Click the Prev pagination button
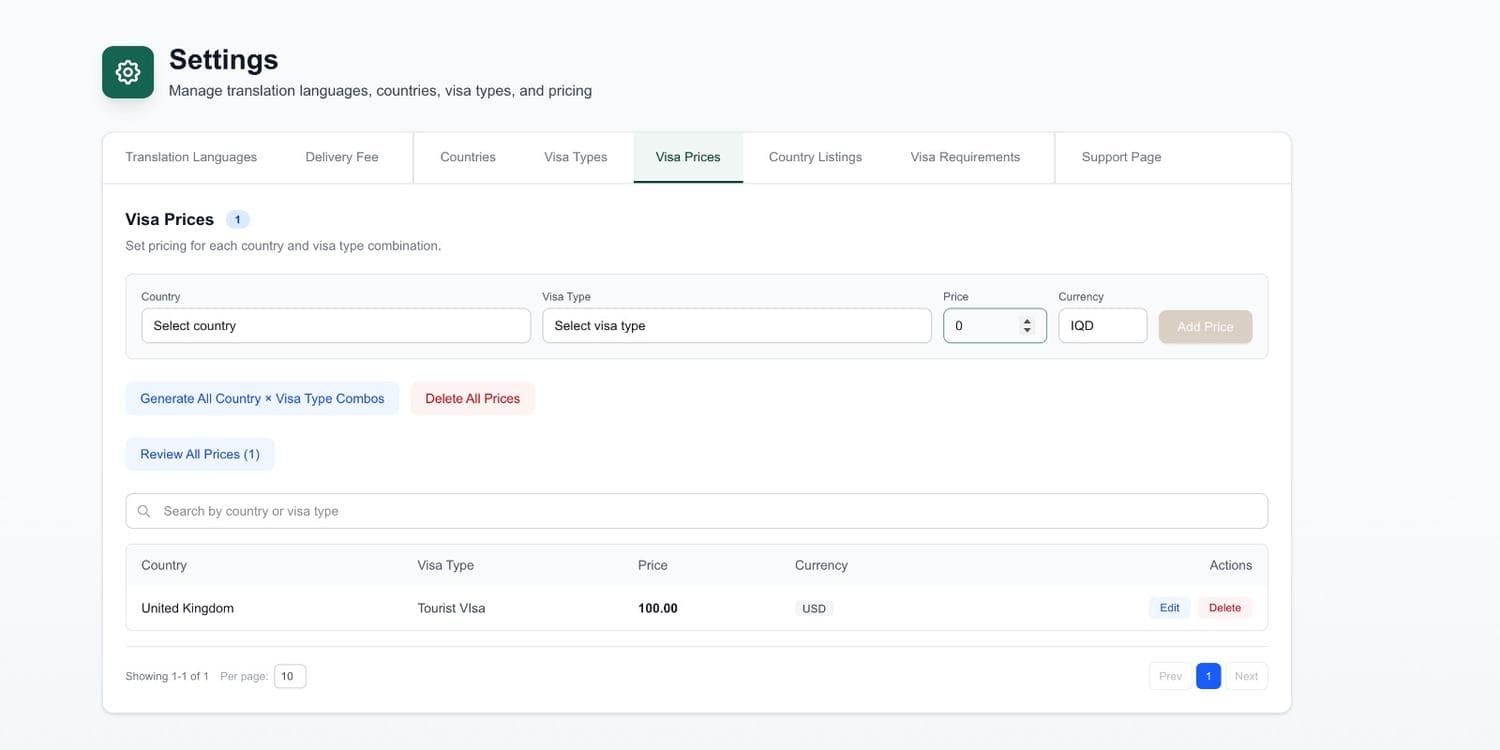1500x750 pixels. (1170, 676)
